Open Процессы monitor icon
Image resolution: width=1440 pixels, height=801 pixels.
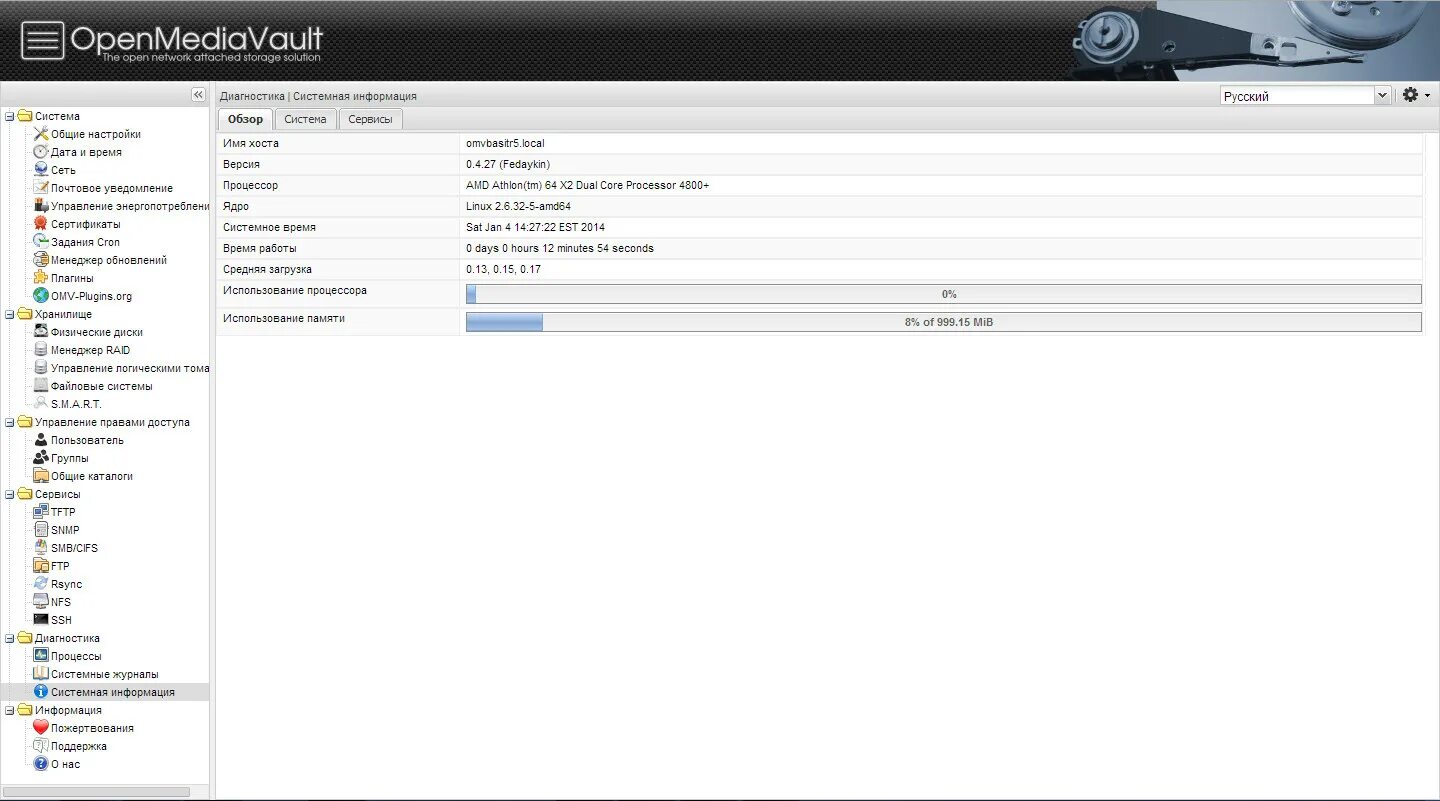tap(41, 656)
